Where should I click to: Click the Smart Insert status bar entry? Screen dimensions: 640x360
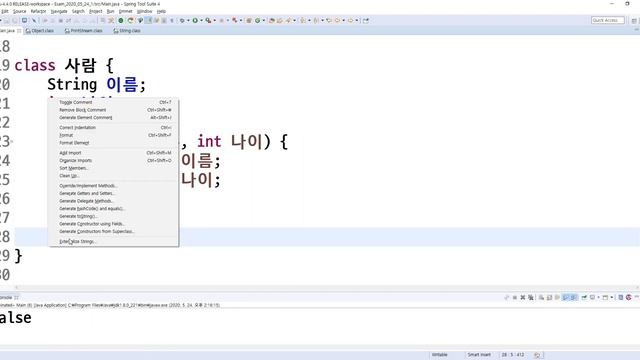[x=479, y=355]
